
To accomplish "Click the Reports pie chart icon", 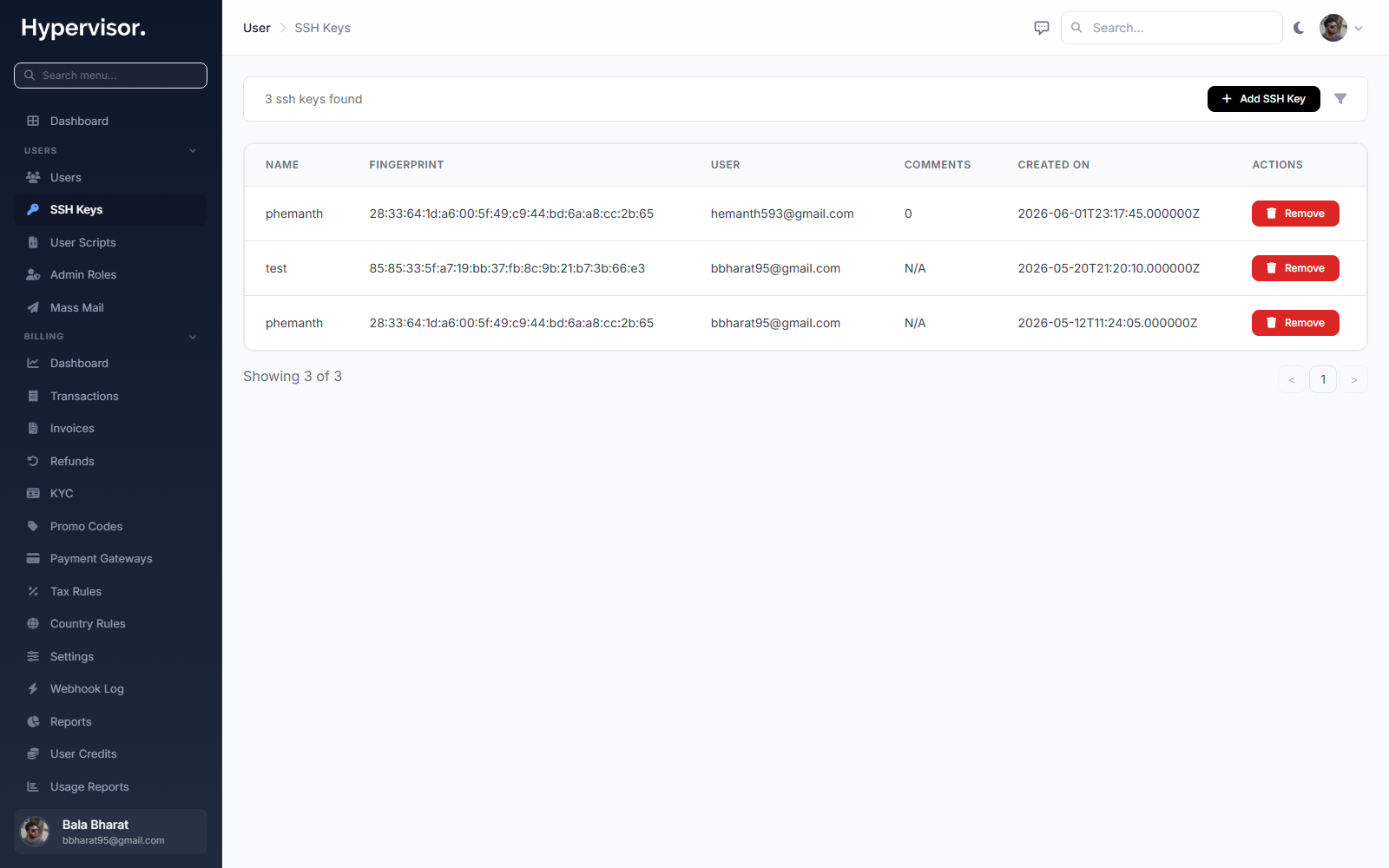I will pos(33,721).
